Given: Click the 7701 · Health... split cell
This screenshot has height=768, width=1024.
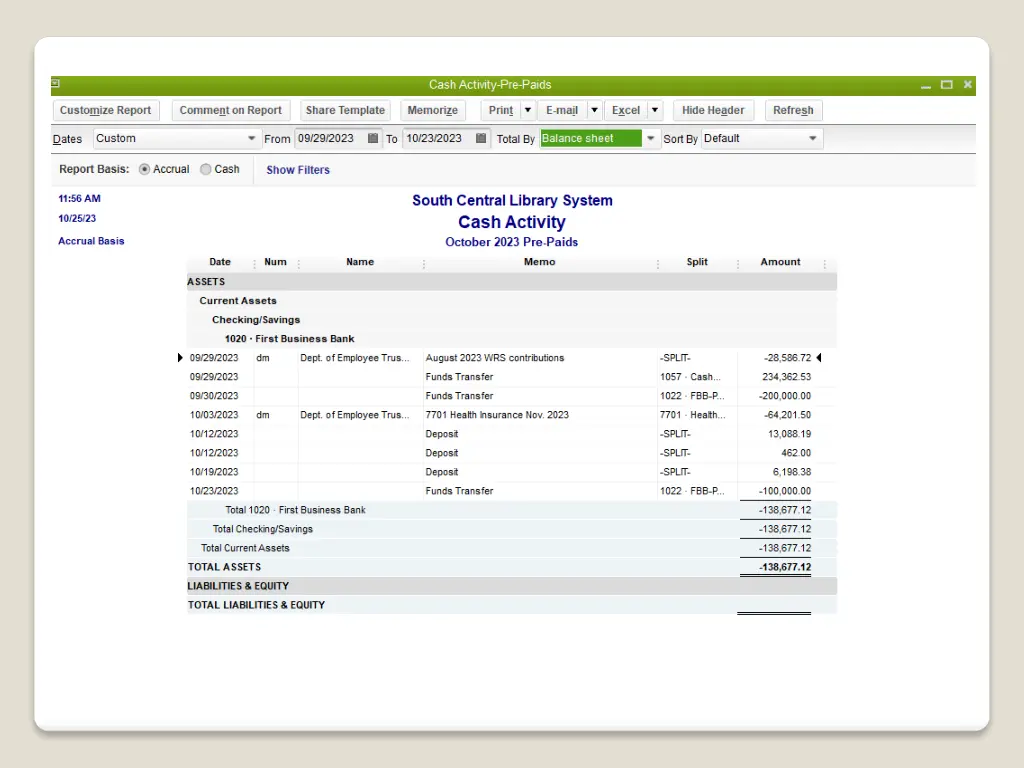Looking at the screenshot, I should [692, 415].
